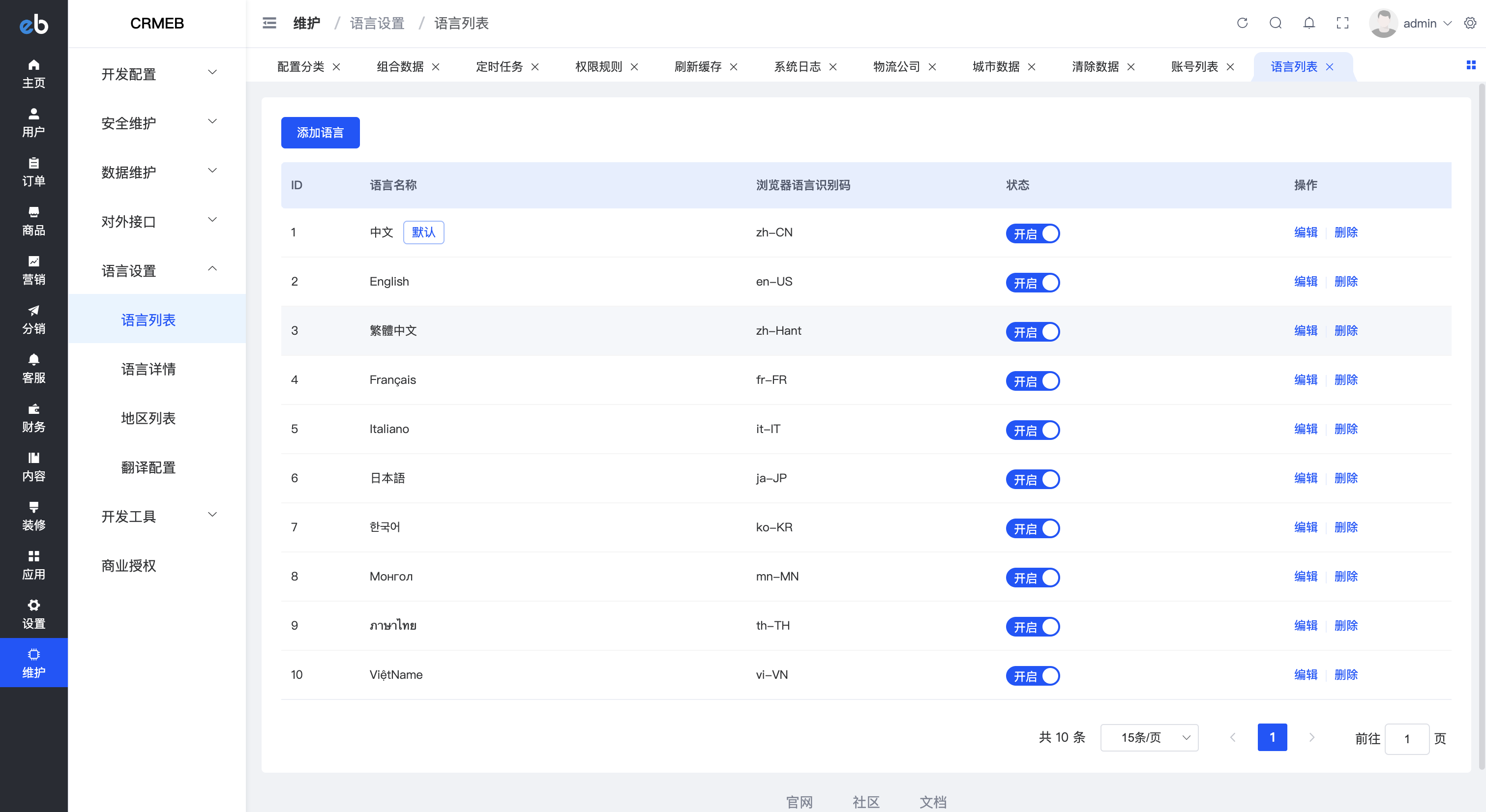Image resolution: width=1486 pixels, height=812 pixels.
Task: Click the 添加语言 button
Action: click(x=320, y=133)
